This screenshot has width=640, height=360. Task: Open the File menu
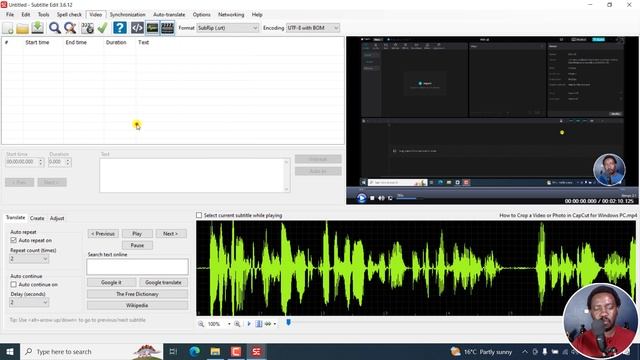tap(10, 14)
